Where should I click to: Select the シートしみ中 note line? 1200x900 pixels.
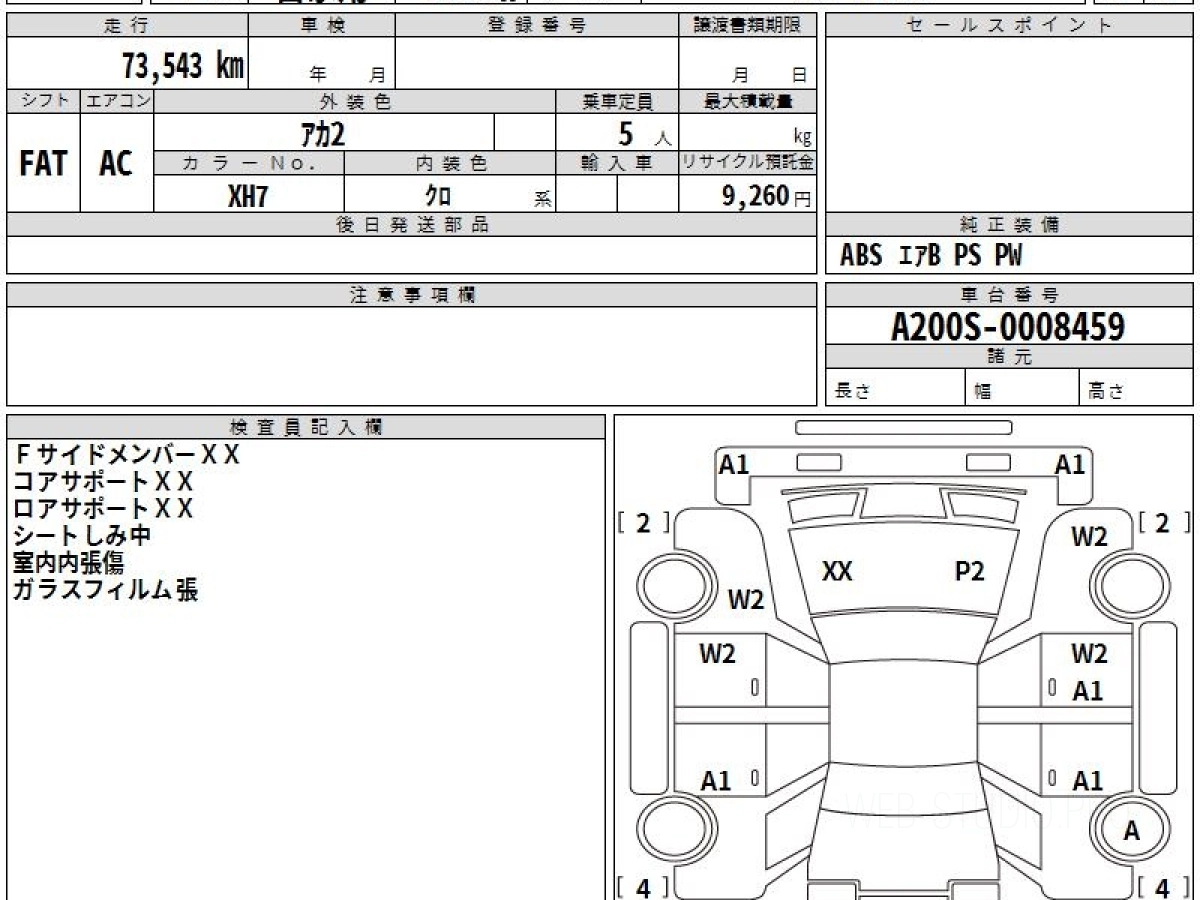pyautogui.click(x=82, y=536)
